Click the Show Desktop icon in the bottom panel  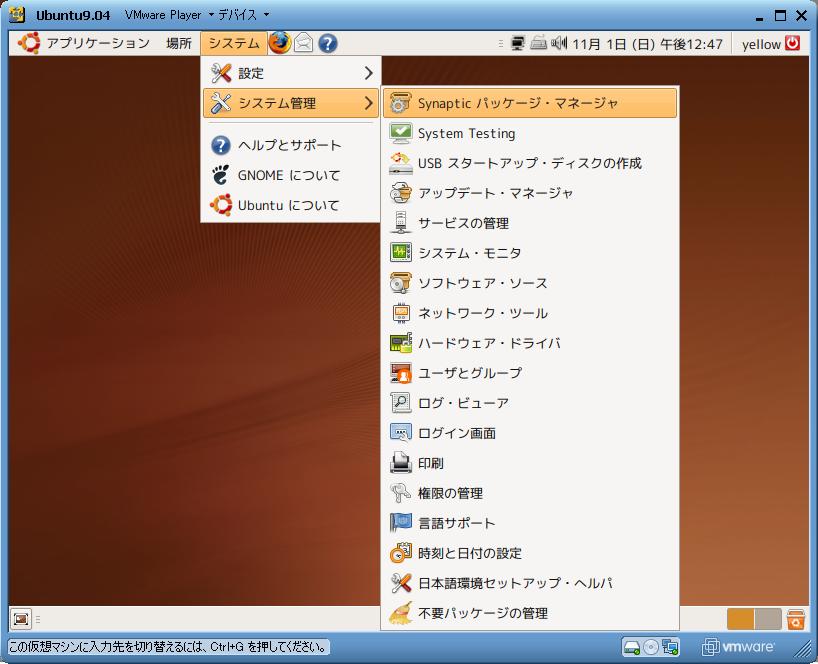21,619
